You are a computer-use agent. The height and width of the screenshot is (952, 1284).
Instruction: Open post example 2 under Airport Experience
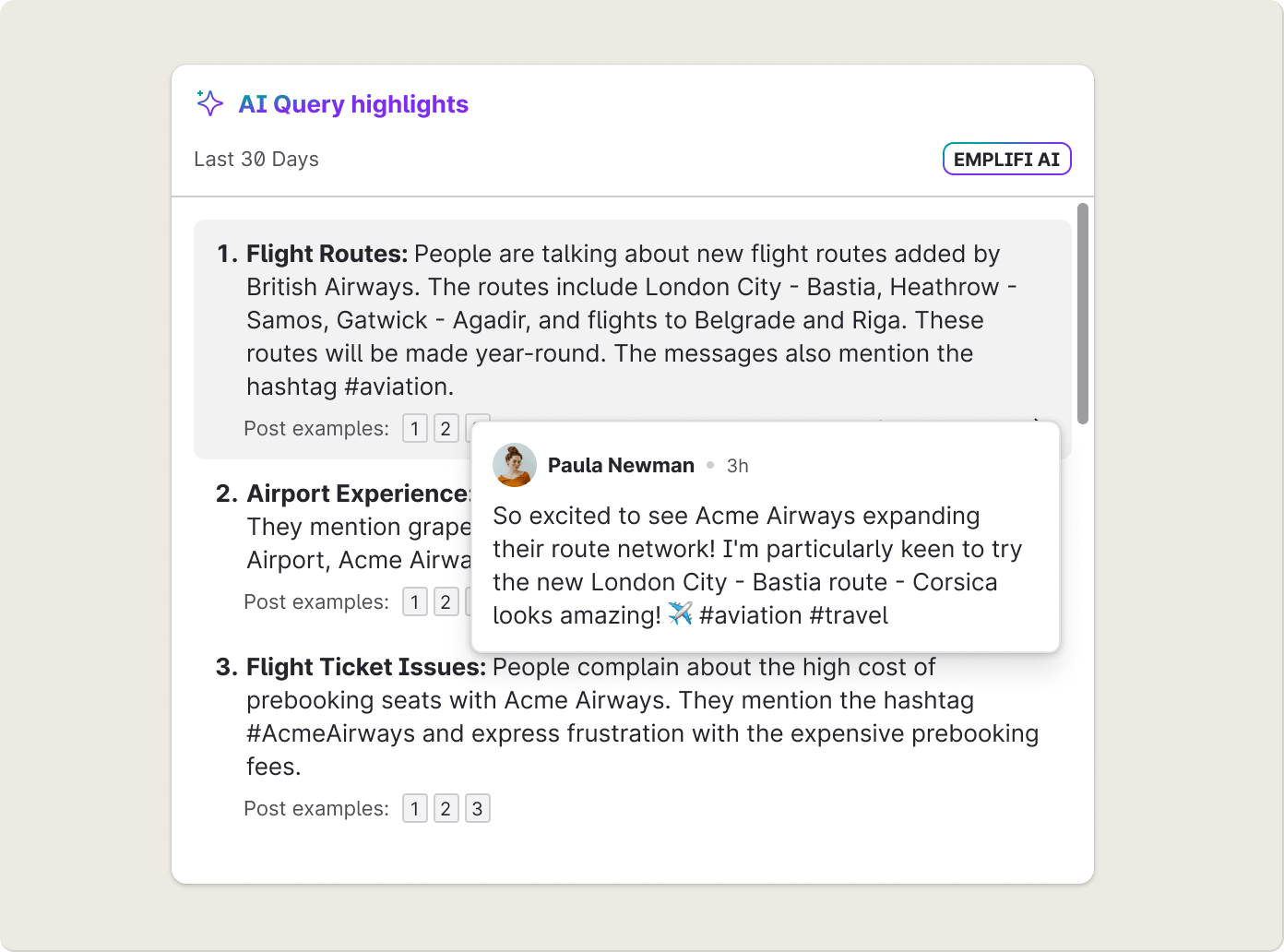coord(446,602)
